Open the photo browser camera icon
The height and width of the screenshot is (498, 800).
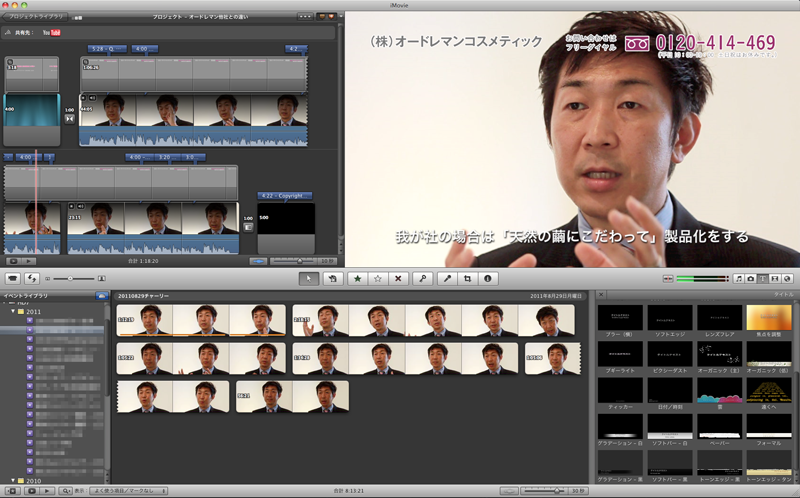[x=751, y=279]
